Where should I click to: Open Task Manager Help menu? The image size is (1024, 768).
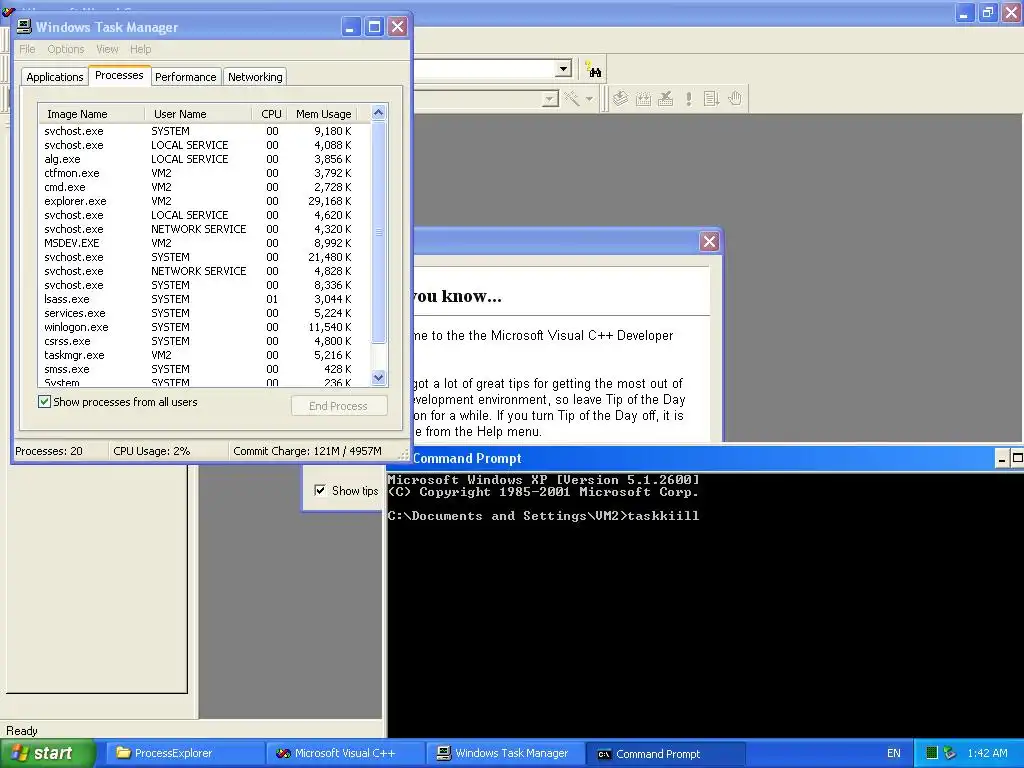coord(140,49)
